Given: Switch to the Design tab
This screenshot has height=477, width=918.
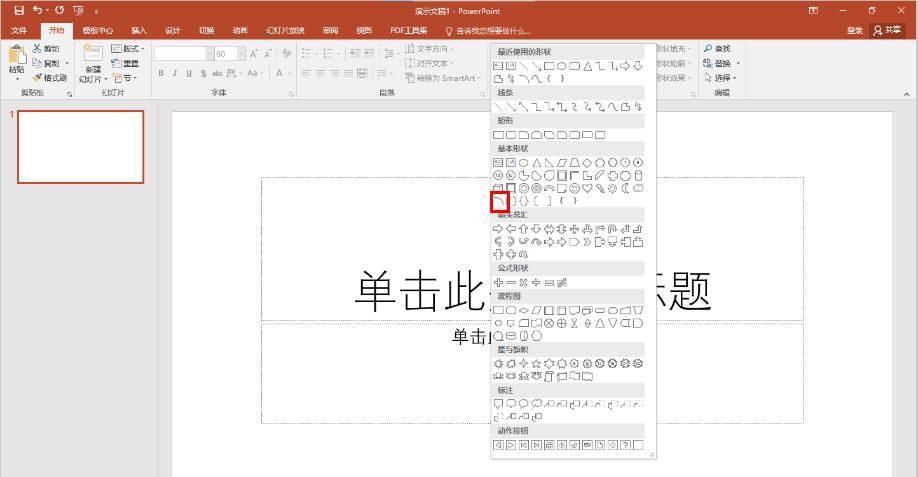Looking at the screenshot, I should point(173,30).
